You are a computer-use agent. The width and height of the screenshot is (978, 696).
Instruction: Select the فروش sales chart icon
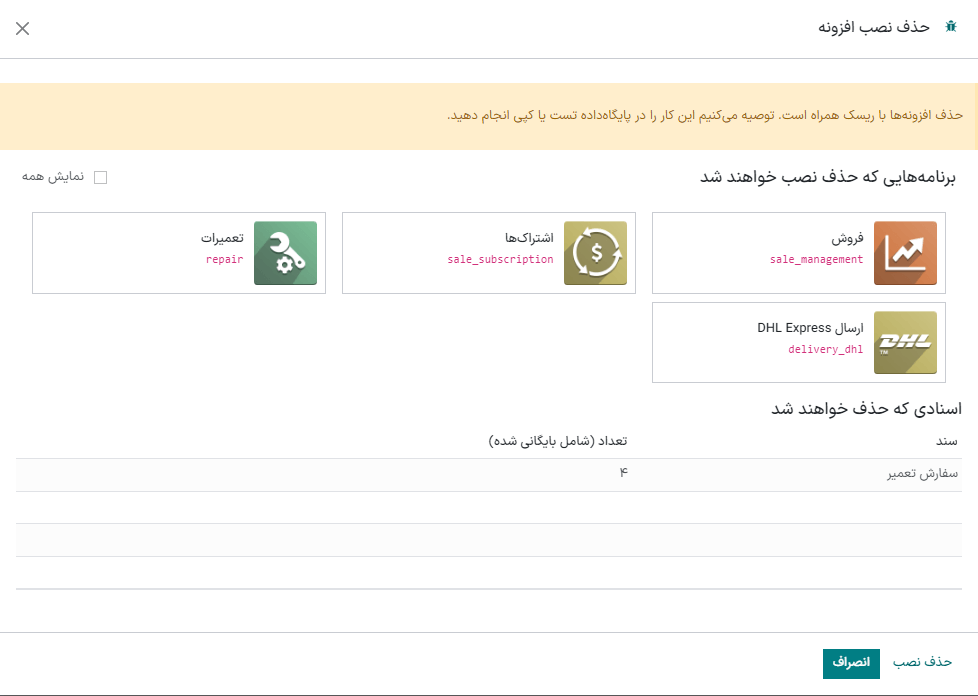[905, 253]
